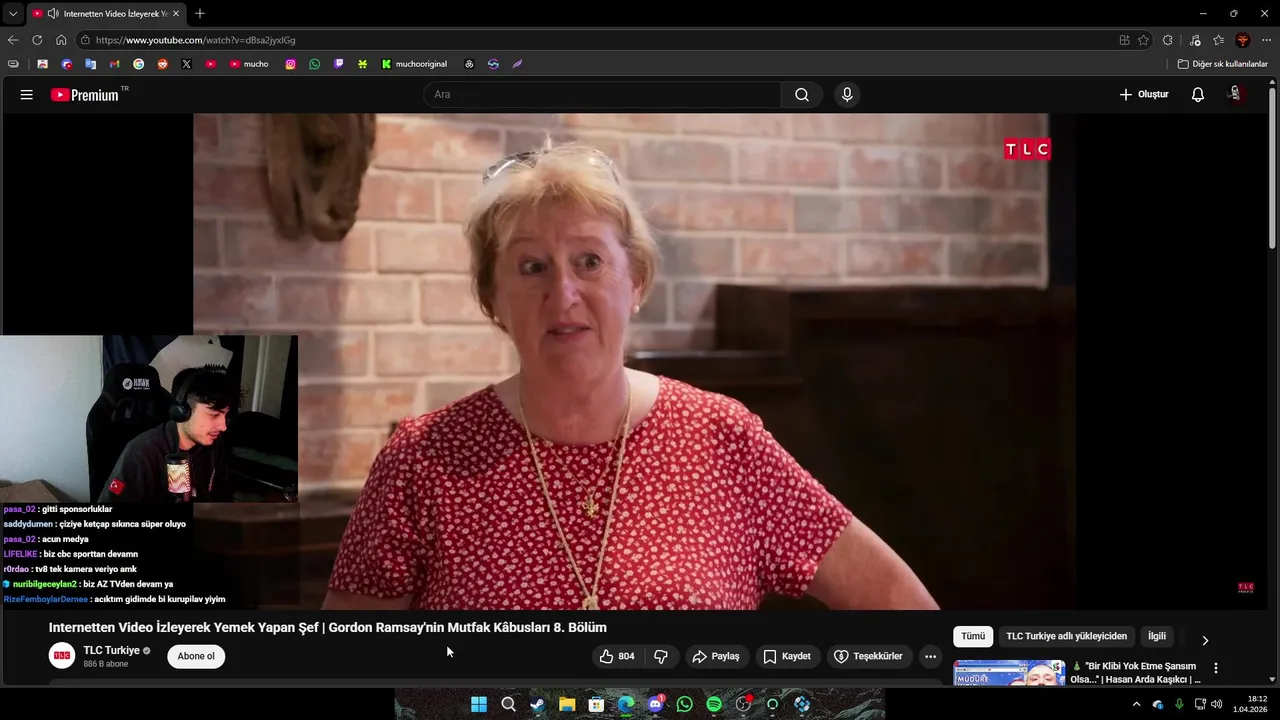Click the YouTube Ara search field
The height and width of the screenshot is (720, 1280).
tap(602, 95)
